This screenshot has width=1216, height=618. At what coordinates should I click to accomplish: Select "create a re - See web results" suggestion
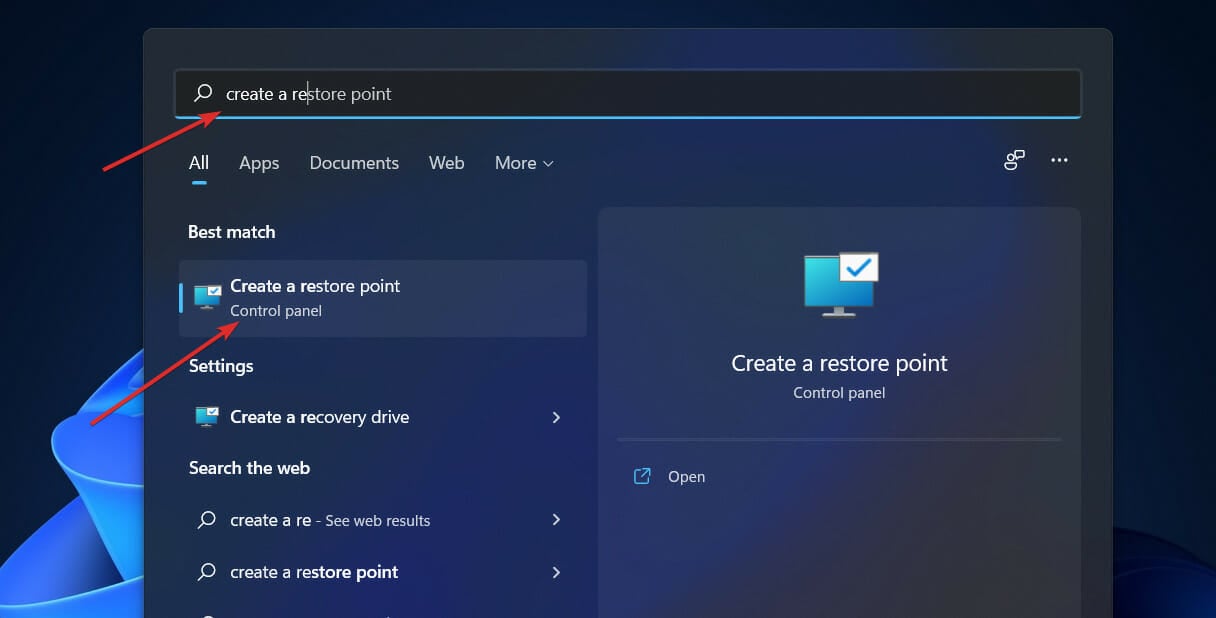pyautogui.click(x=383, y=520)
